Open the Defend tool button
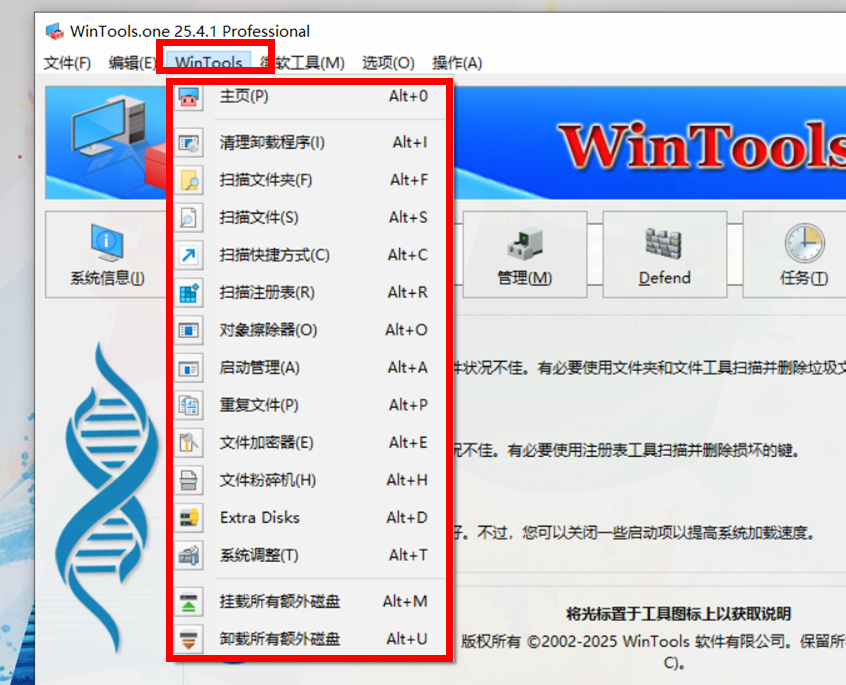Viewport: 846px width, 685px height. [664, 255]
